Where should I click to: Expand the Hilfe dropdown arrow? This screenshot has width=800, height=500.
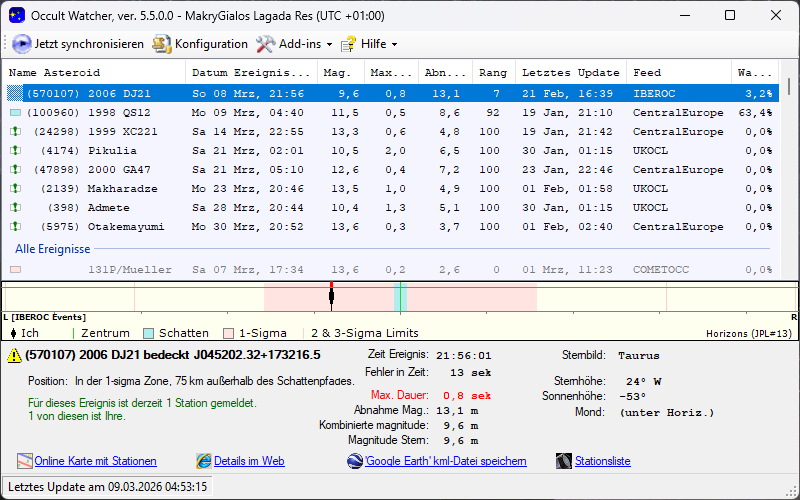pos(394,45)
